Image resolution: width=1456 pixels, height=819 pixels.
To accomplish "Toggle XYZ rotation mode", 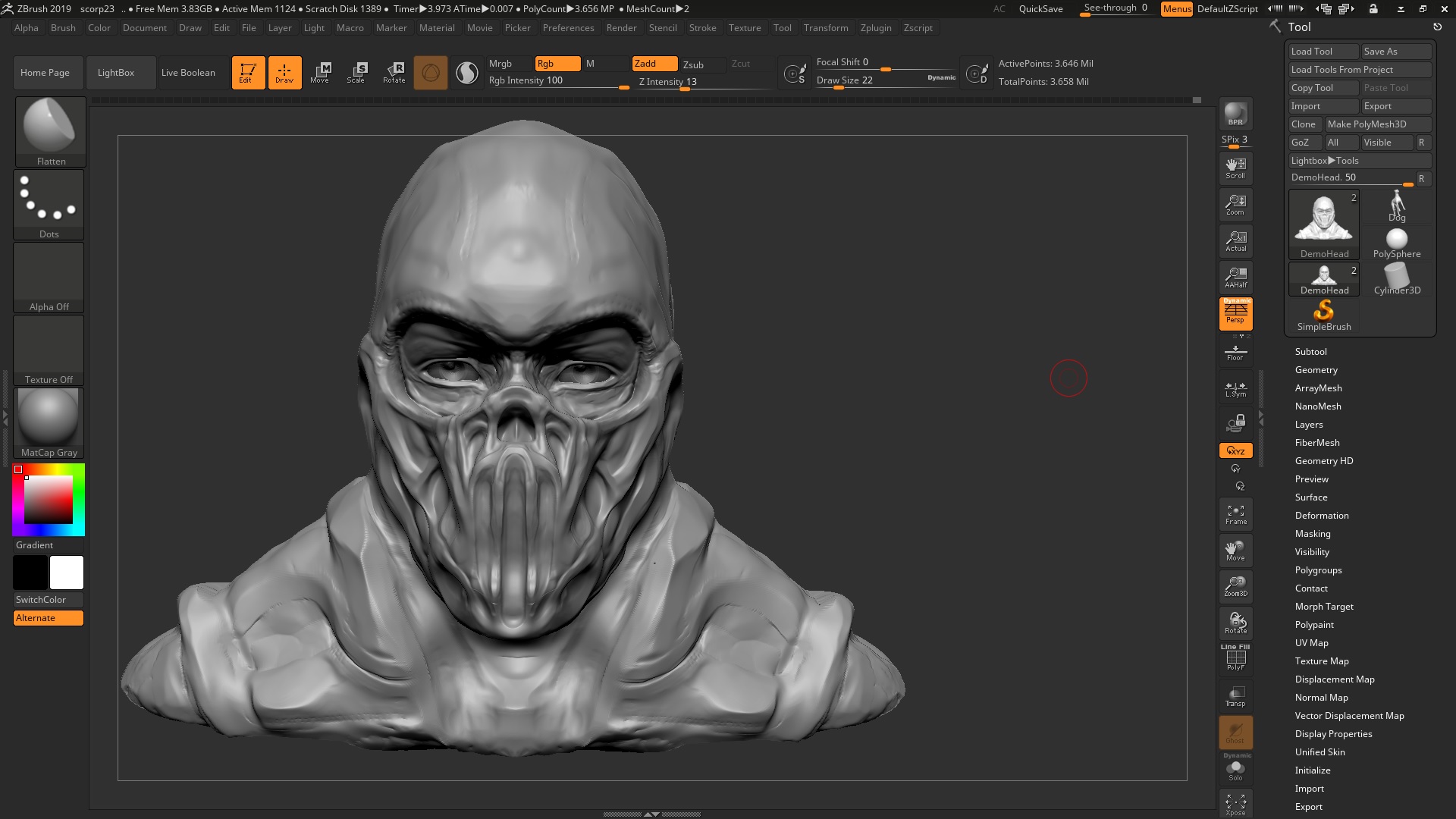I will coord(1235,450).
